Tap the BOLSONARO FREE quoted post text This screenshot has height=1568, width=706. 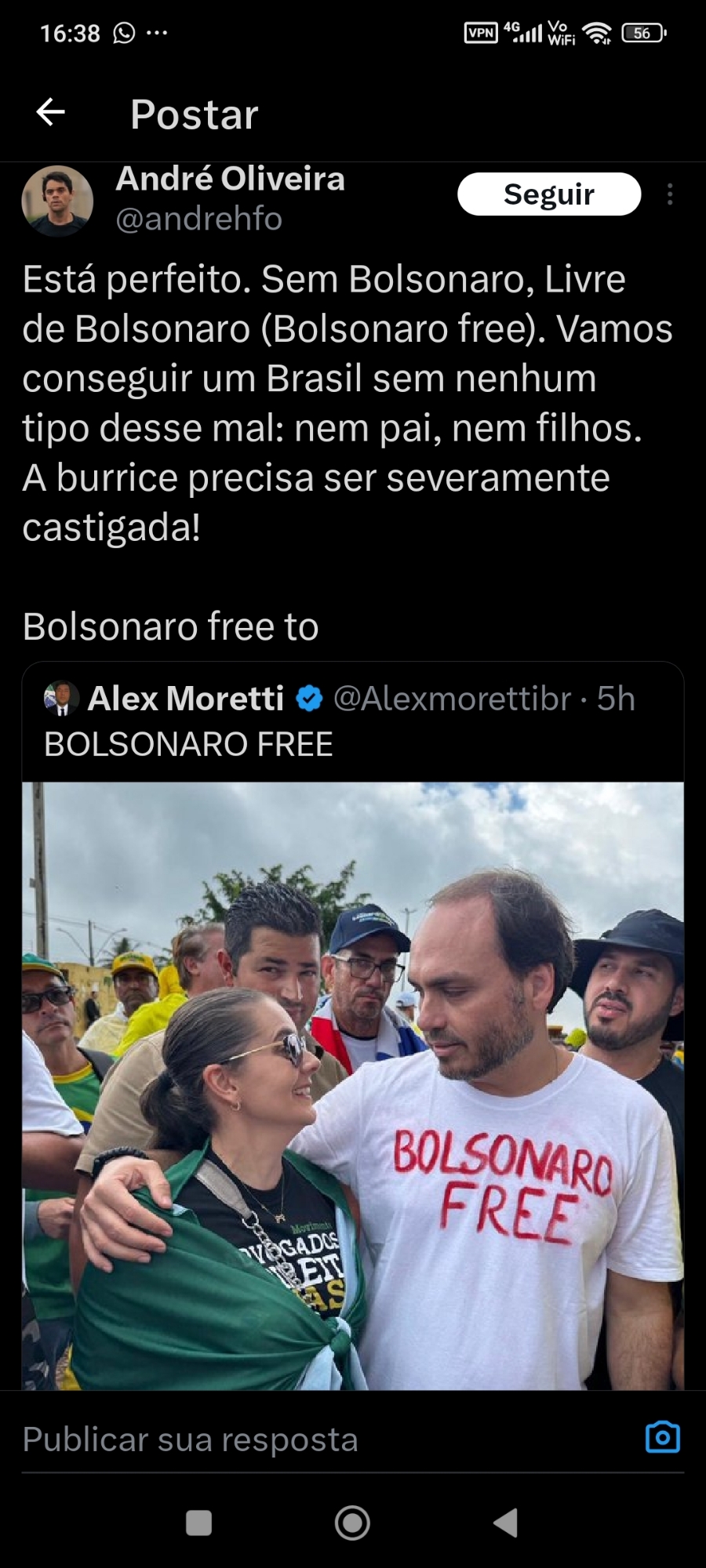point(188,744)
